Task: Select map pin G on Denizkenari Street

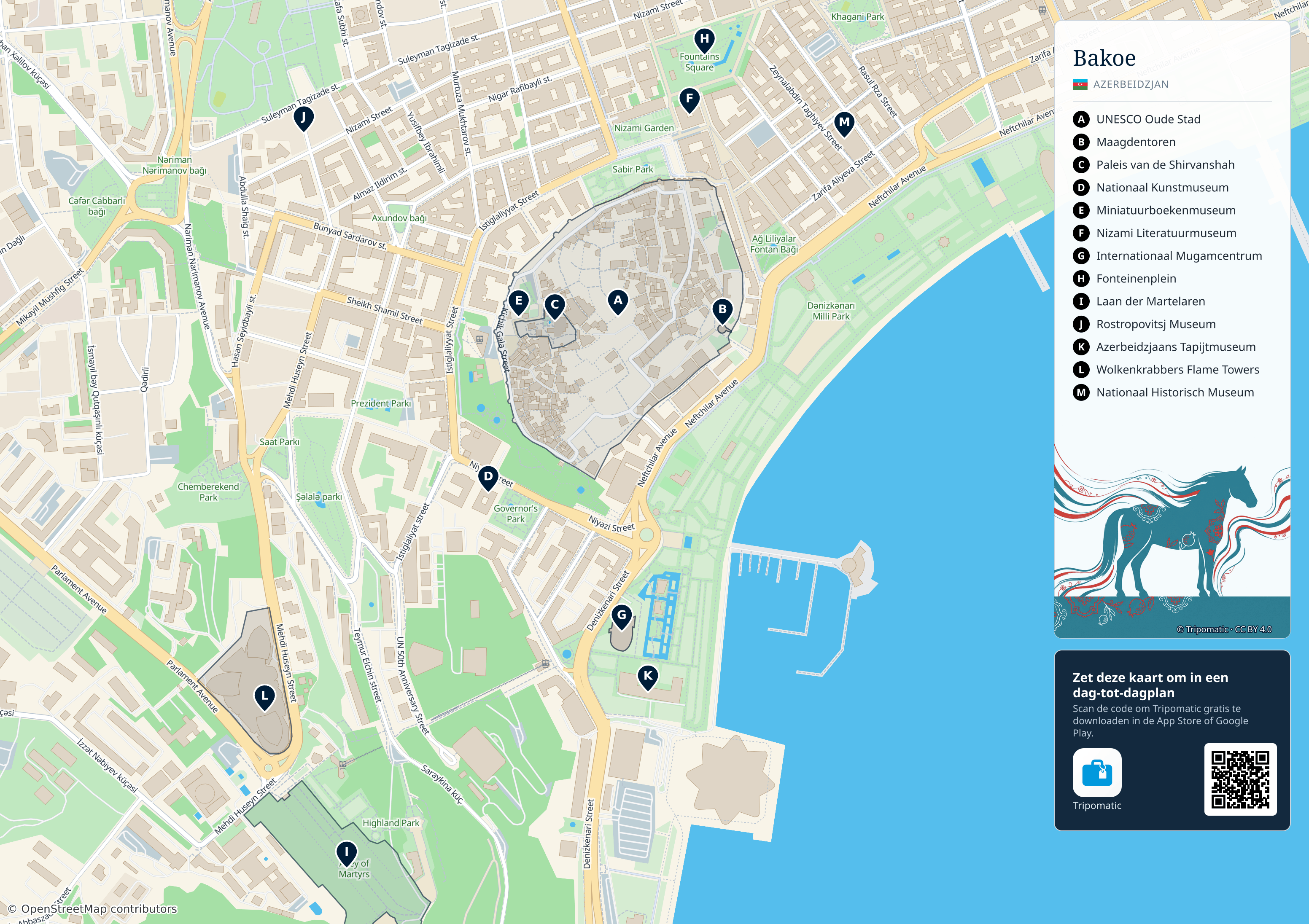Action: (x=622, y=617)
